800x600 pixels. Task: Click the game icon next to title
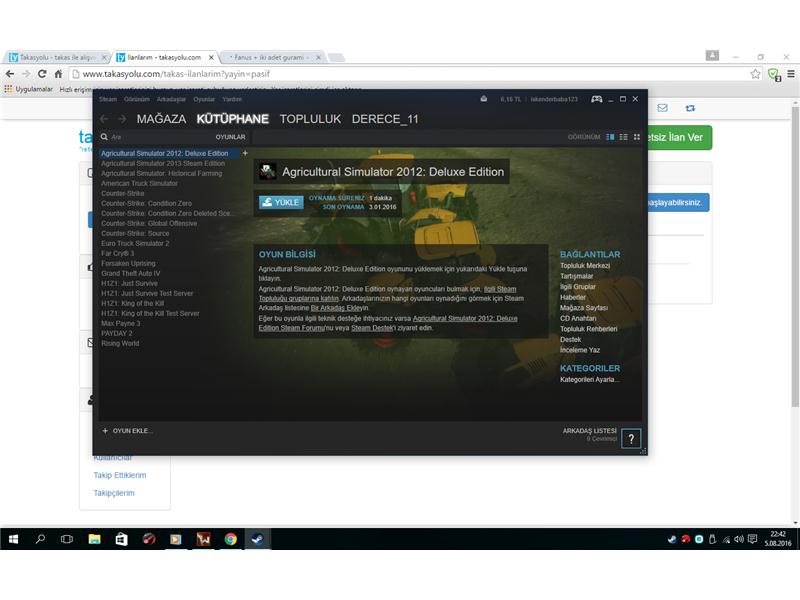(267, 171)
